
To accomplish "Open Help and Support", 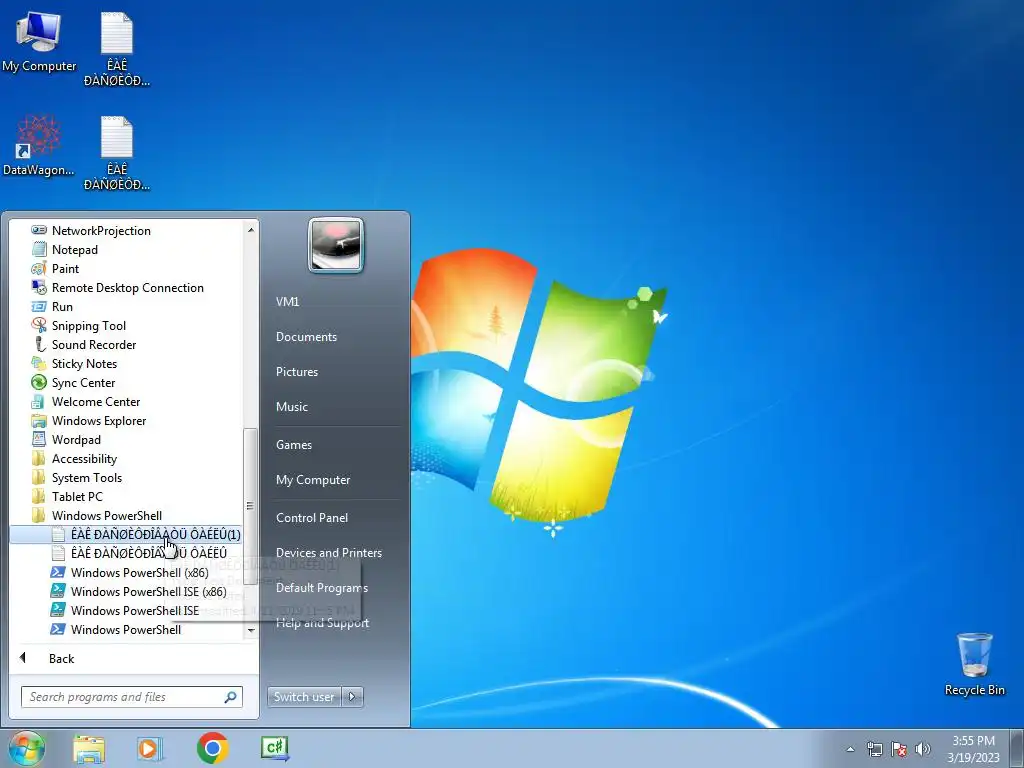I will tap(322, 623).
